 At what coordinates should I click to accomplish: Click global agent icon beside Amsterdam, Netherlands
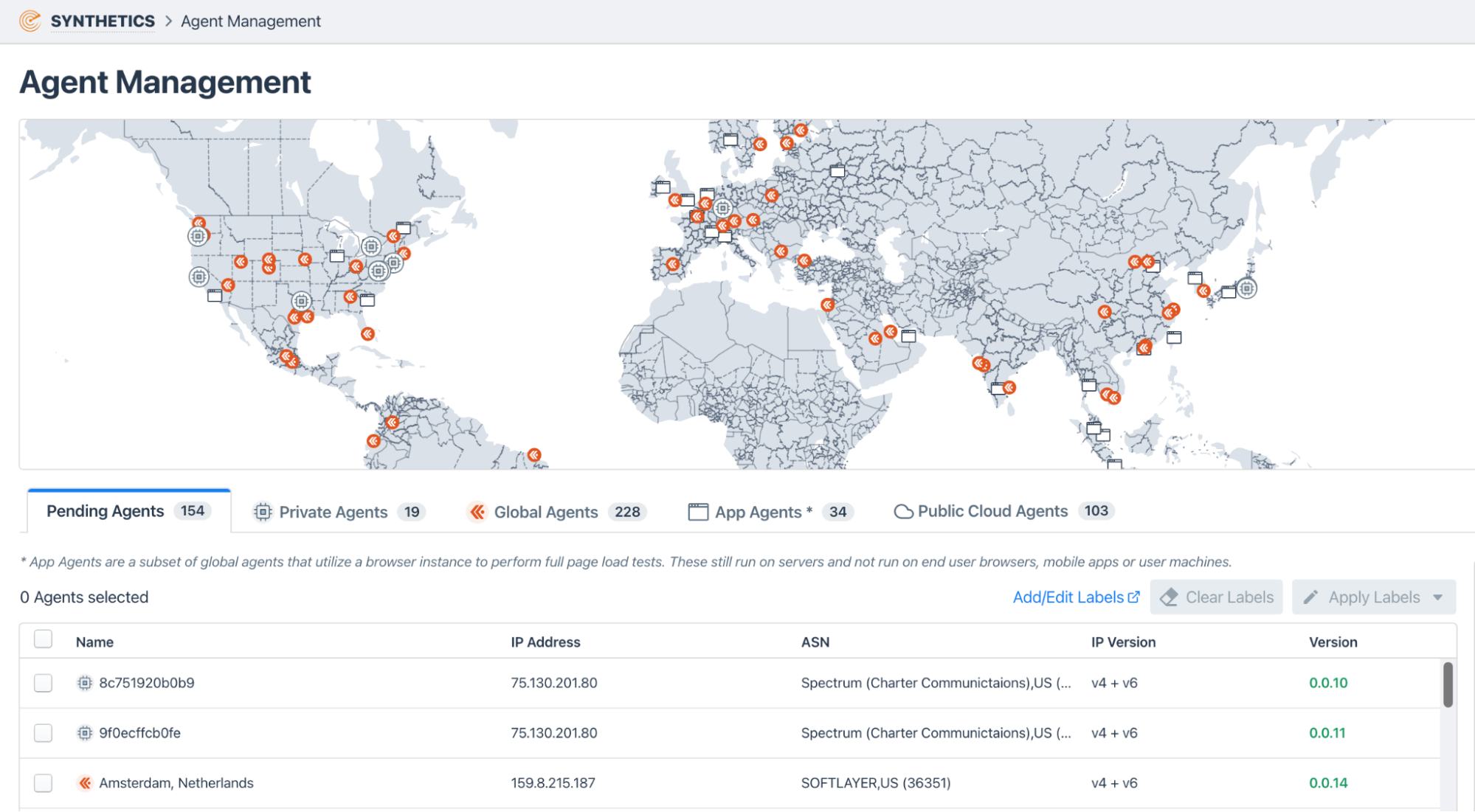(85, 783)
